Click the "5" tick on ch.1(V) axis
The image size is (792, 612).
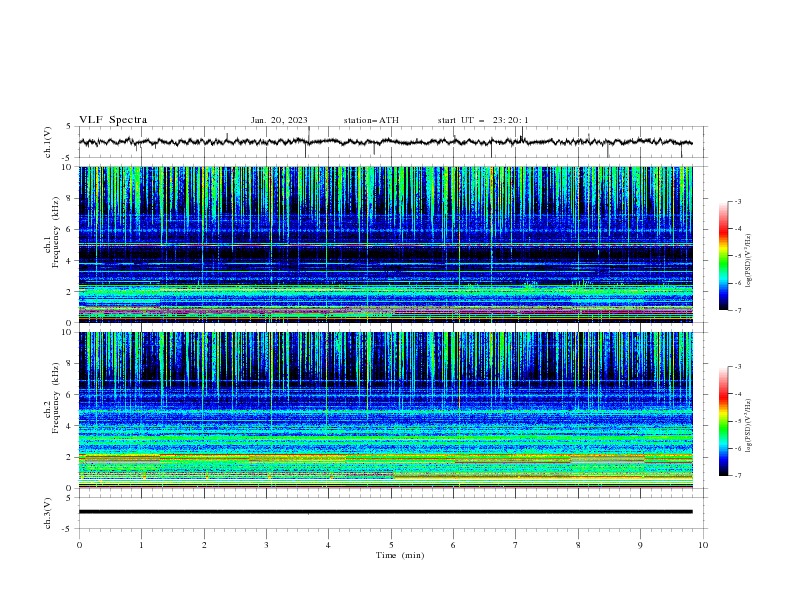coord(69,127)
